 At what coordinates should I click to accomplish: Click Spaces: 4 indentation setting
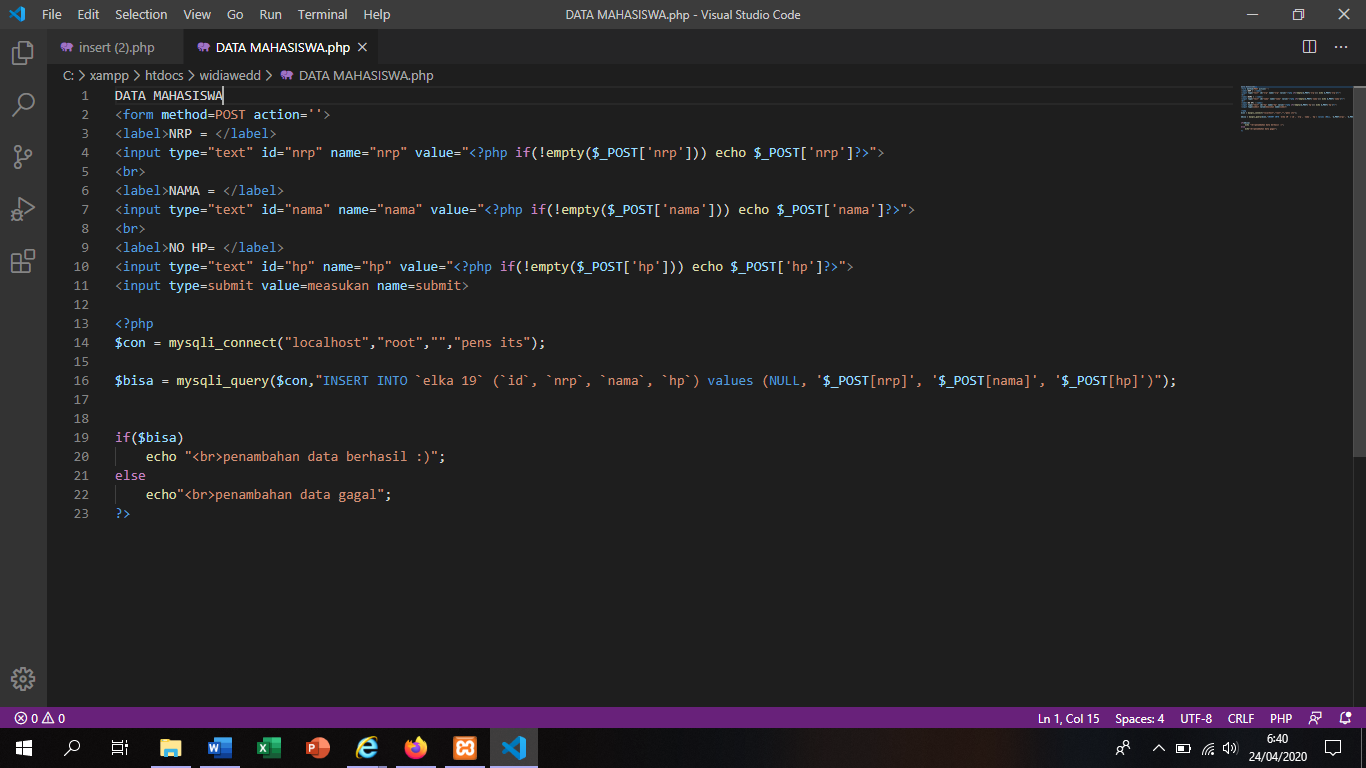[1139, 718]
